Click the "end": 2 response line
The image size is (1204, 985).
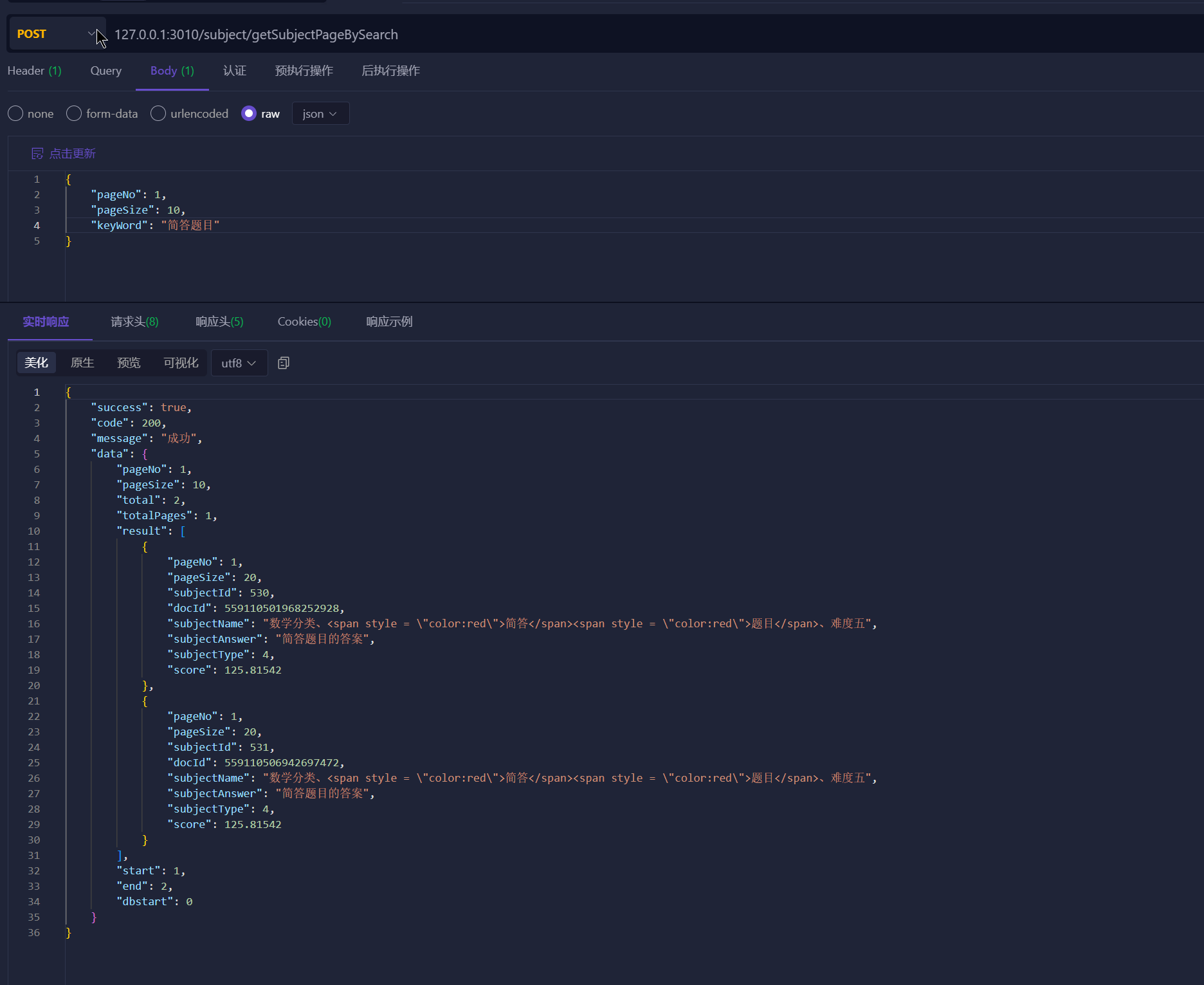pyautogui.click(x=145, y=887)
